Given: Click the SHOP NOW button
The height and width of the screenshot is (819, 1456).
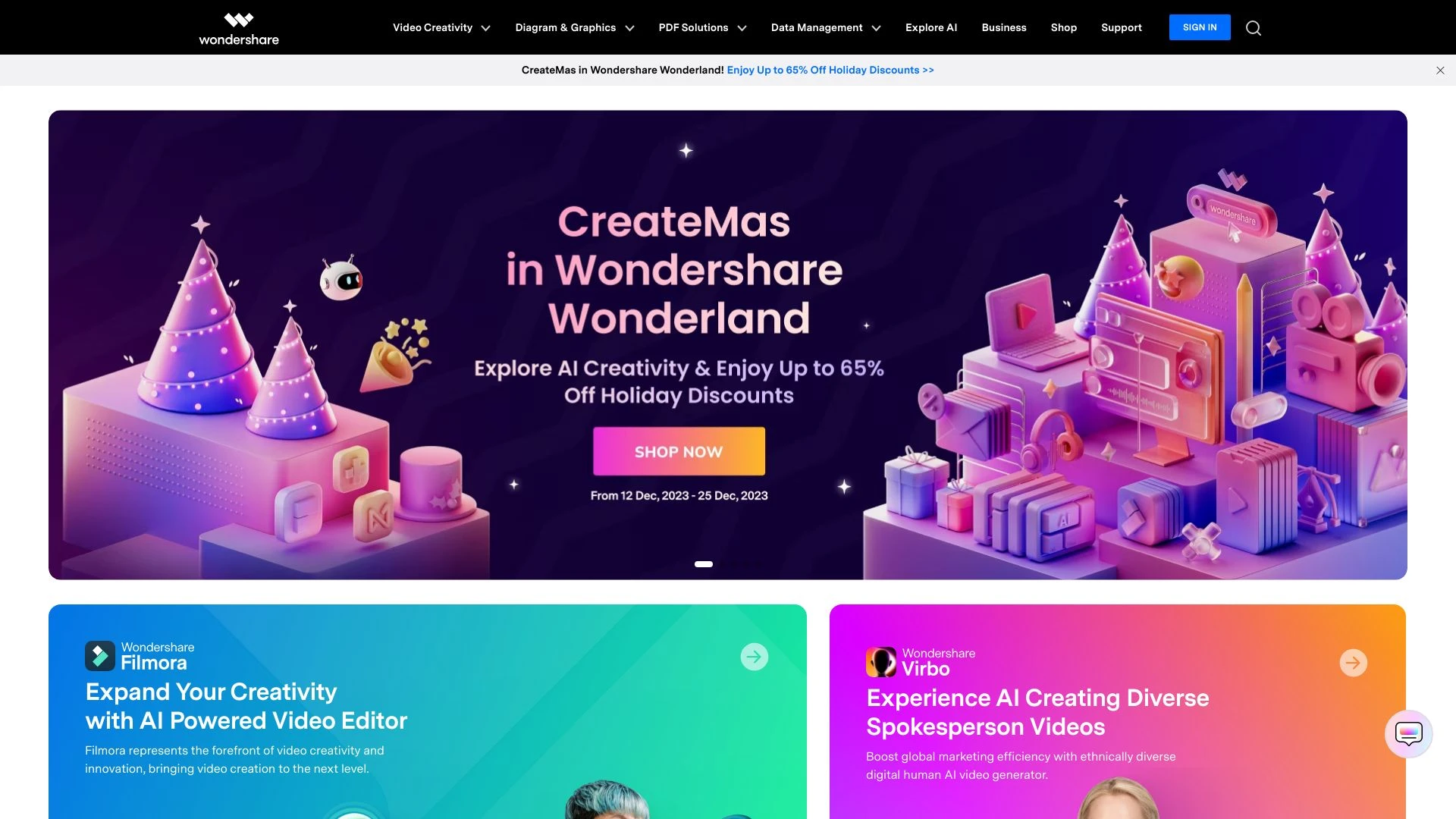Looking at the screenshot, I should click(678, 450).
